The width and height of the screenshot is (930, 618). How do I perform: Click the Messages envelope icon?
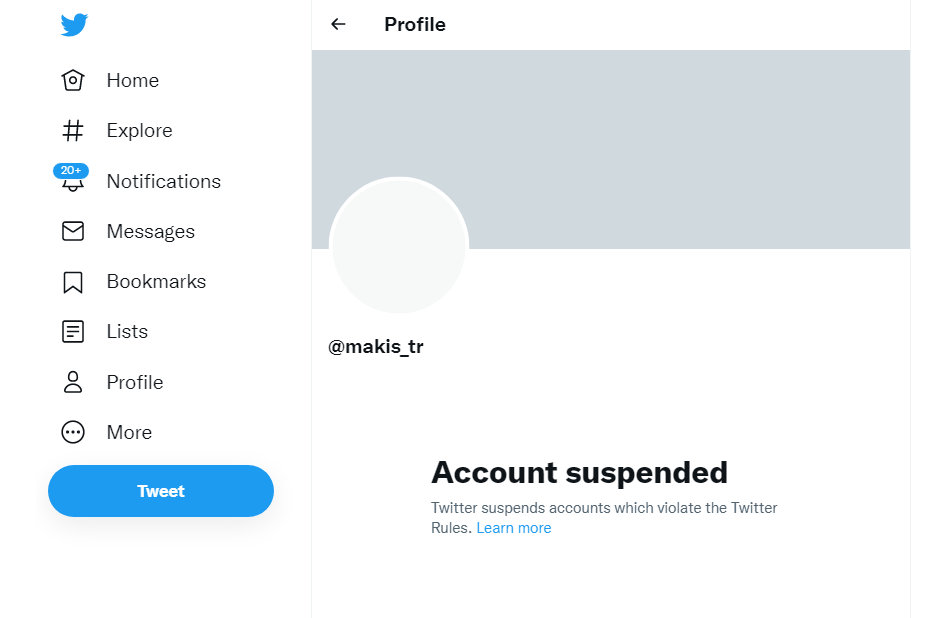[x=73, y=231]
